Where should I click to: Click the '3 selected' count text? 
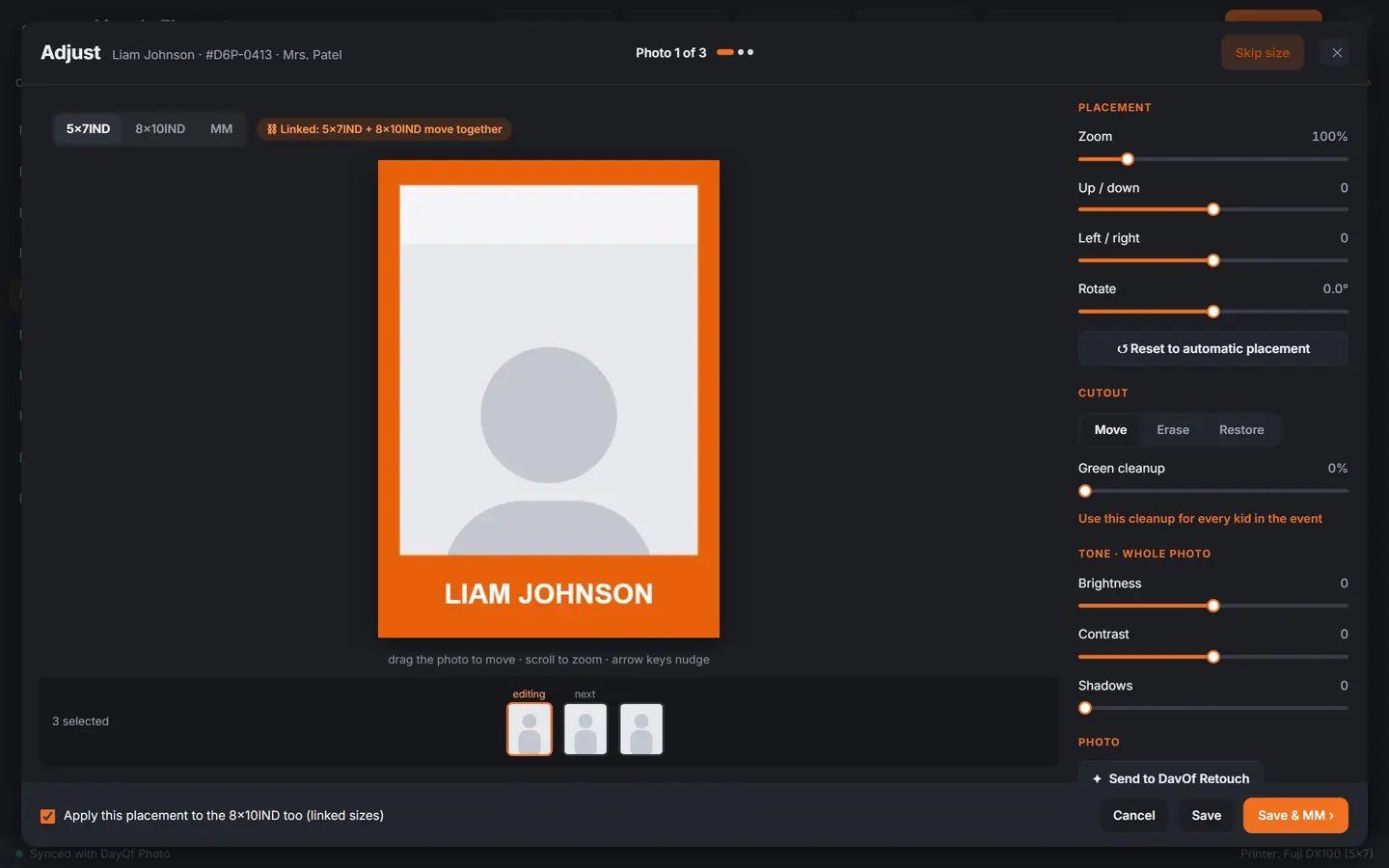[80, 721]
